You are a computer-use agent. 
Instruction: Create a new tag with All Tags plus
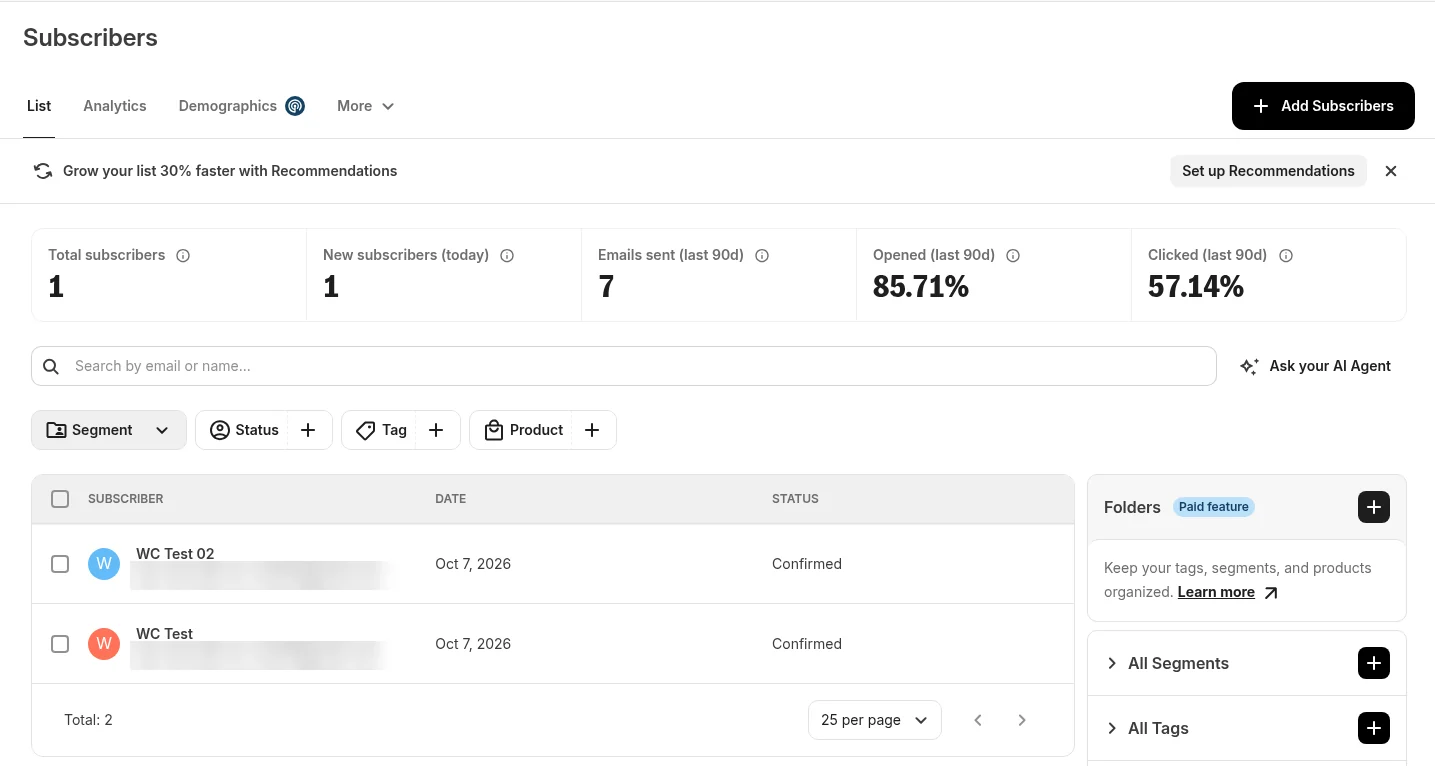point(1374,728)
